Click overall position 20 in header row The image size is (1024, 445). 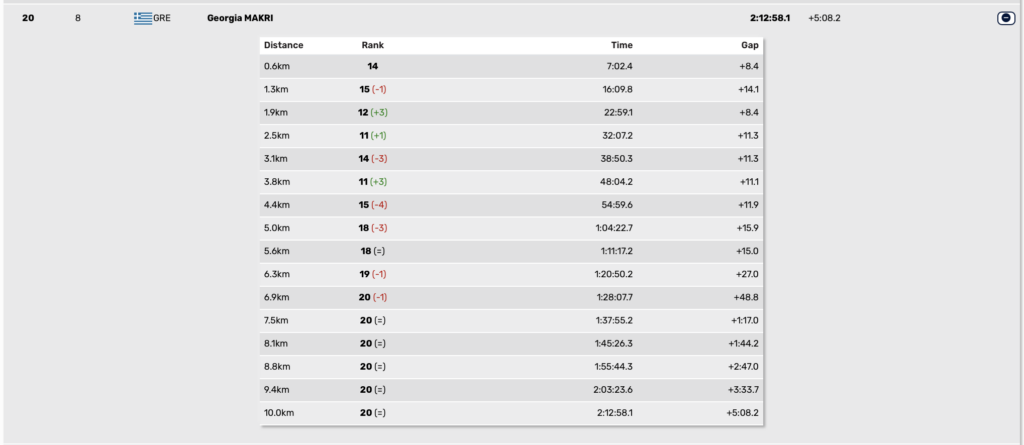28,18
